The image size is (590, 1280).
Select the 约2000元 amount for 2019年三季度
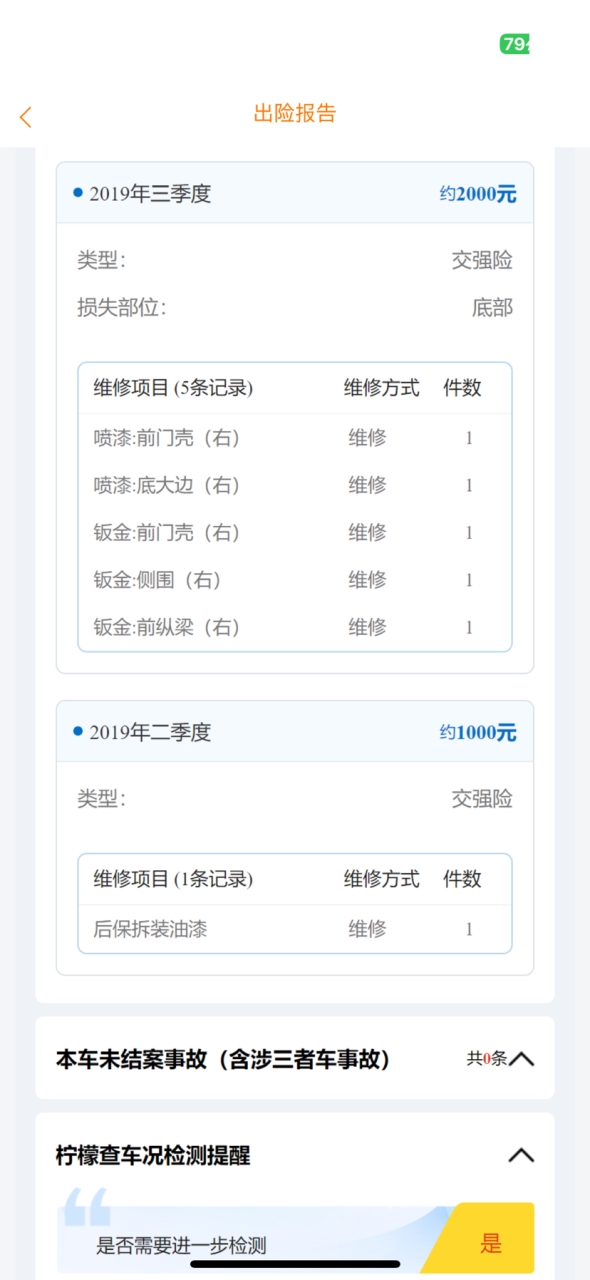point(478,194)
